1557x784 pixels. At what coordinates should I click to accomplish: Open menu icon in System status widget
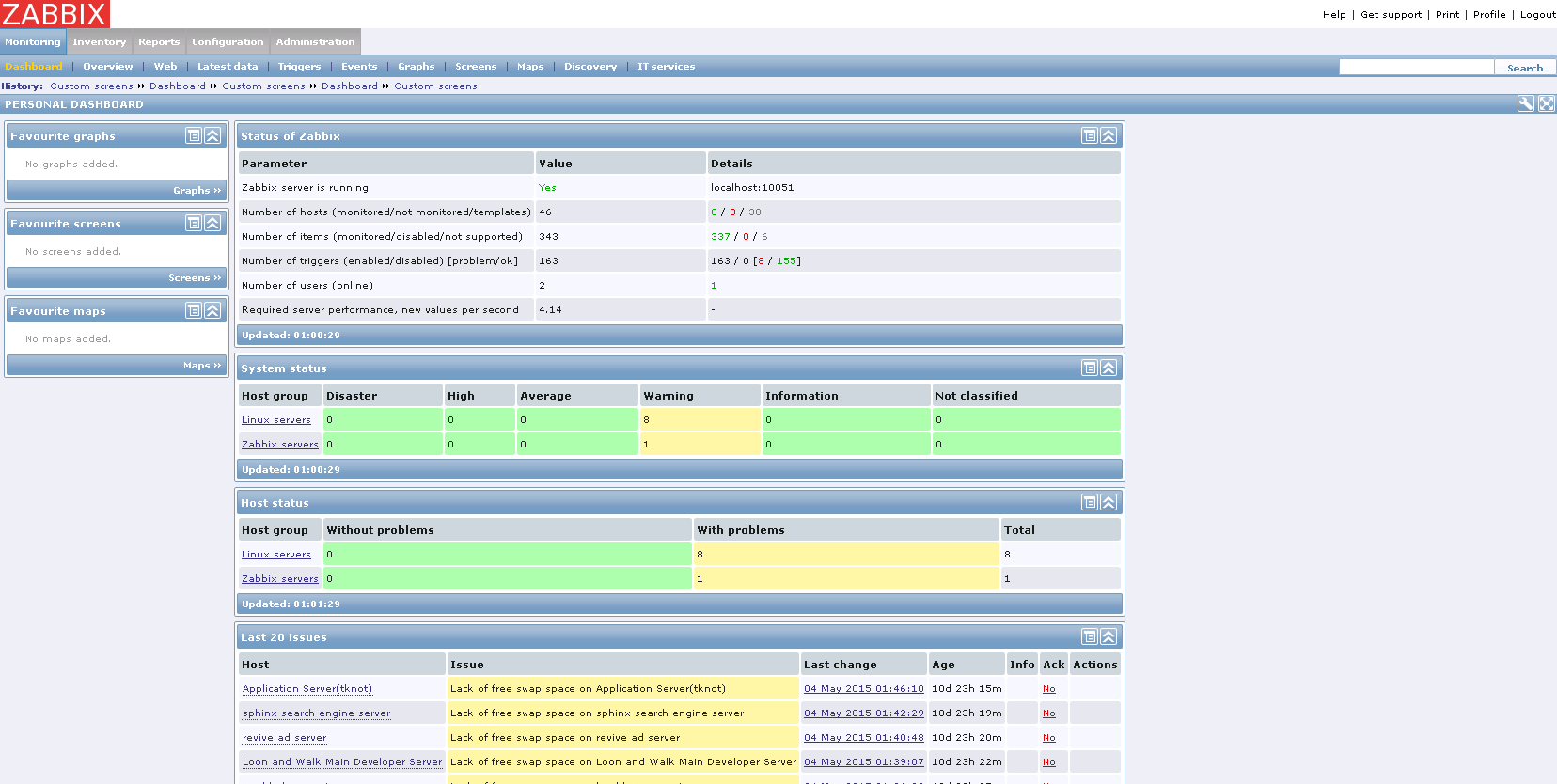1090,368
